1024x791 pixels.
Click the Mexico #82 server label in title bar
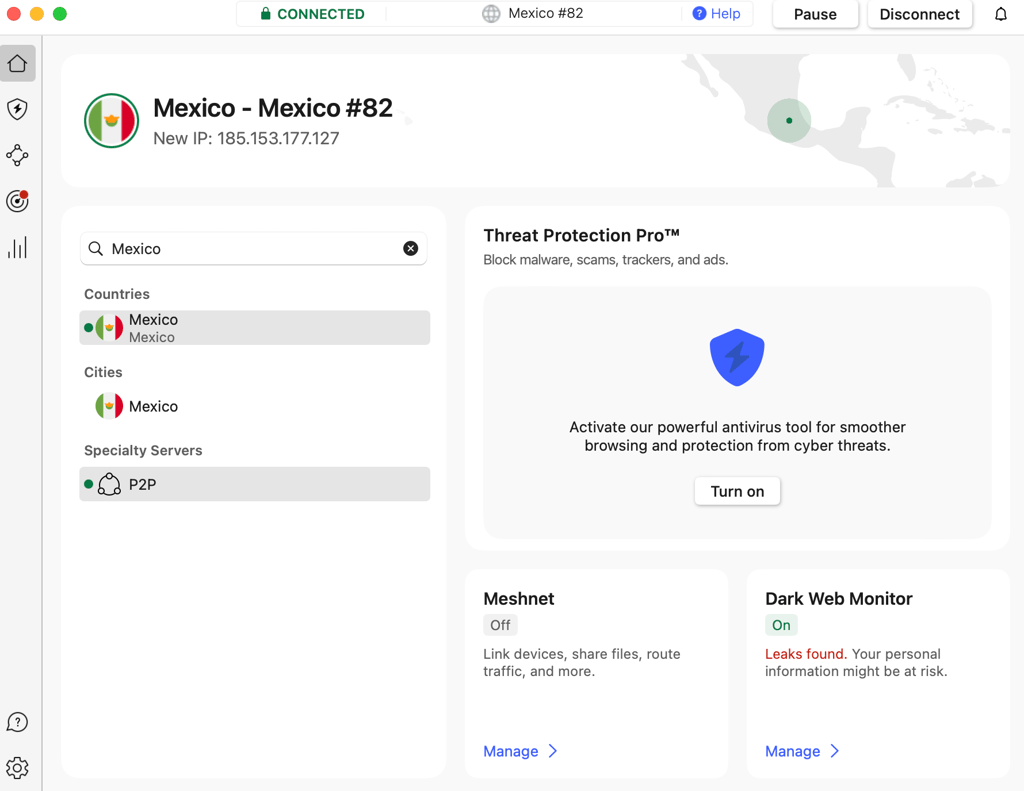point(545,14)
